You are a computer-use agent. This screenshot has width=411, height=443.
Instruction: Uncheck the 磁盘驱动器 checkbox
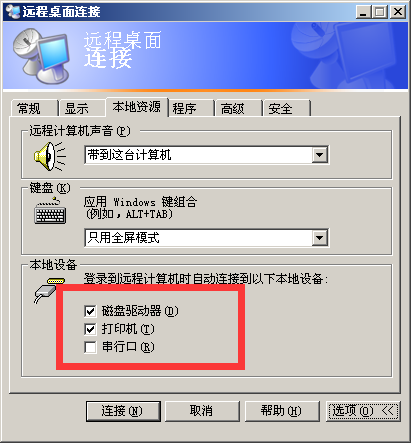pyautogui.click(x=90, y=311)
